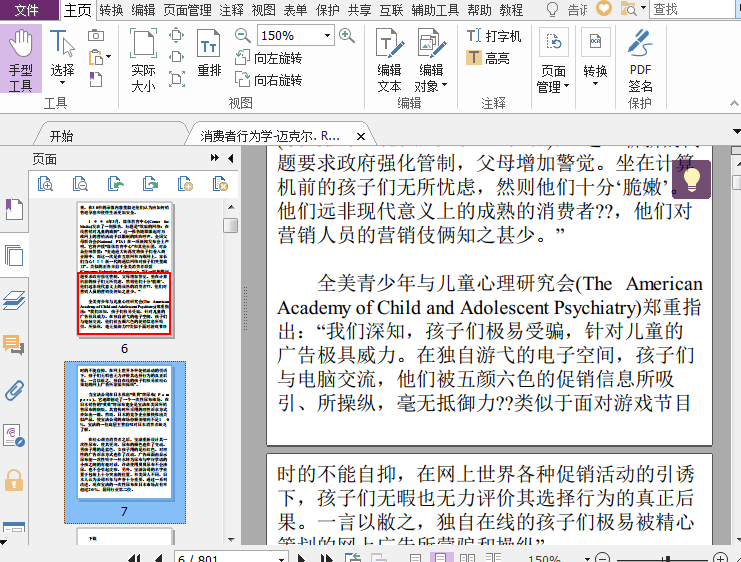741x562 pixels.
Task: Switch to the 开始 document tab
Action: pos(61,136)
